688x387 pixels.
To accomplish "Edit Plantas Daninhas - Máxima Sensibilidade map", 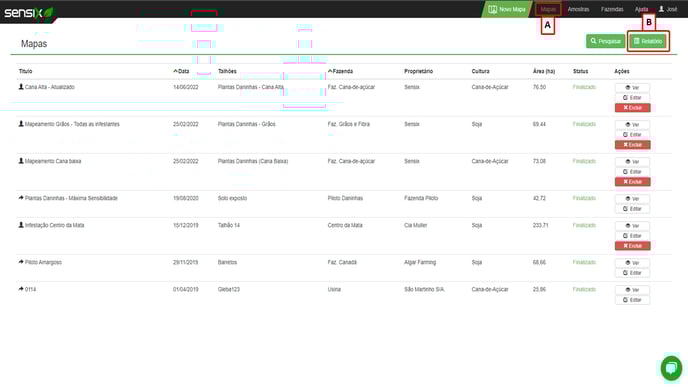I will click(x=632, y=209).
